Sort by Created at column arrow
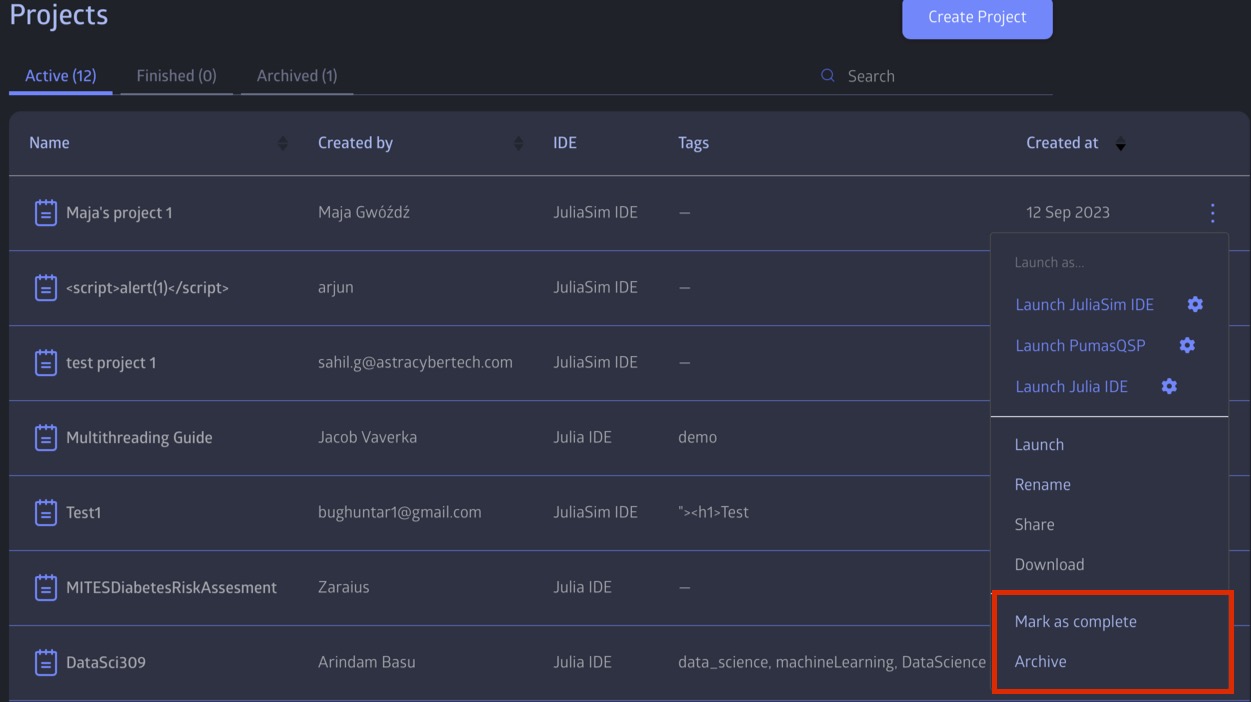Screen dimensions: 1251x702 tap(1120, 144)
